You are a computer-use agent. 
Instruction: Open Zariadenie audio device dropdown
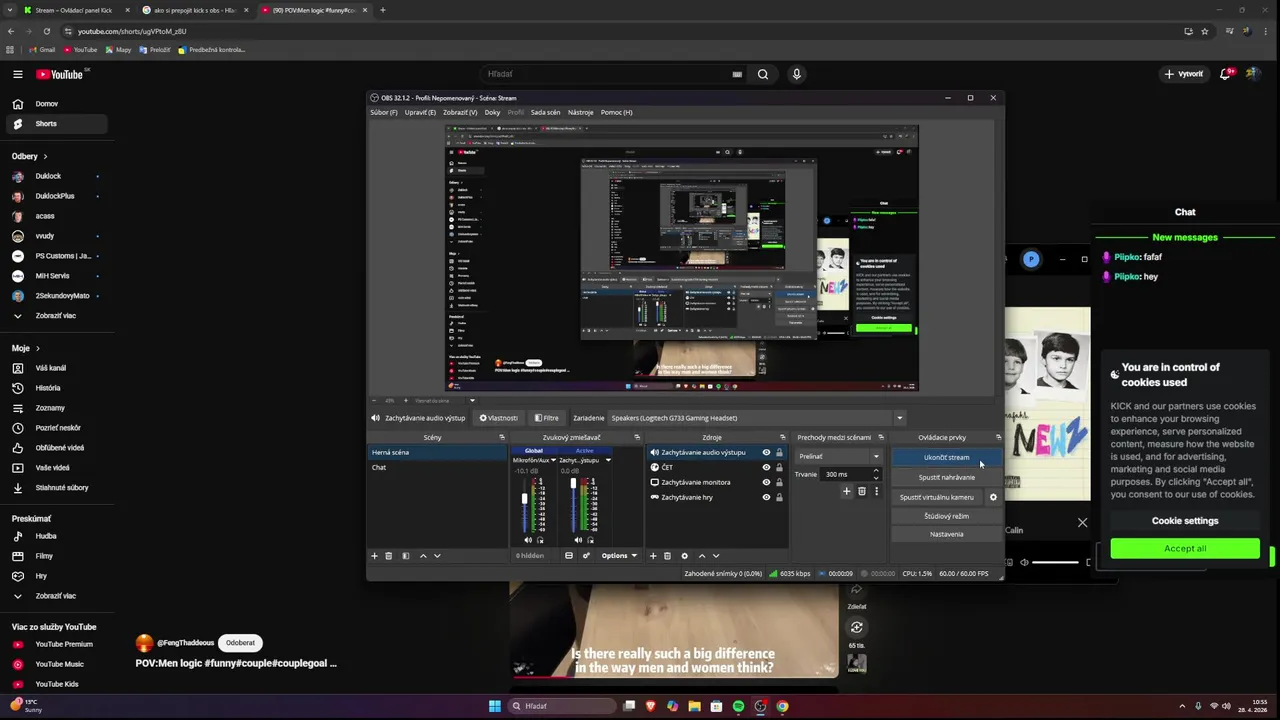tap(899, 418)
